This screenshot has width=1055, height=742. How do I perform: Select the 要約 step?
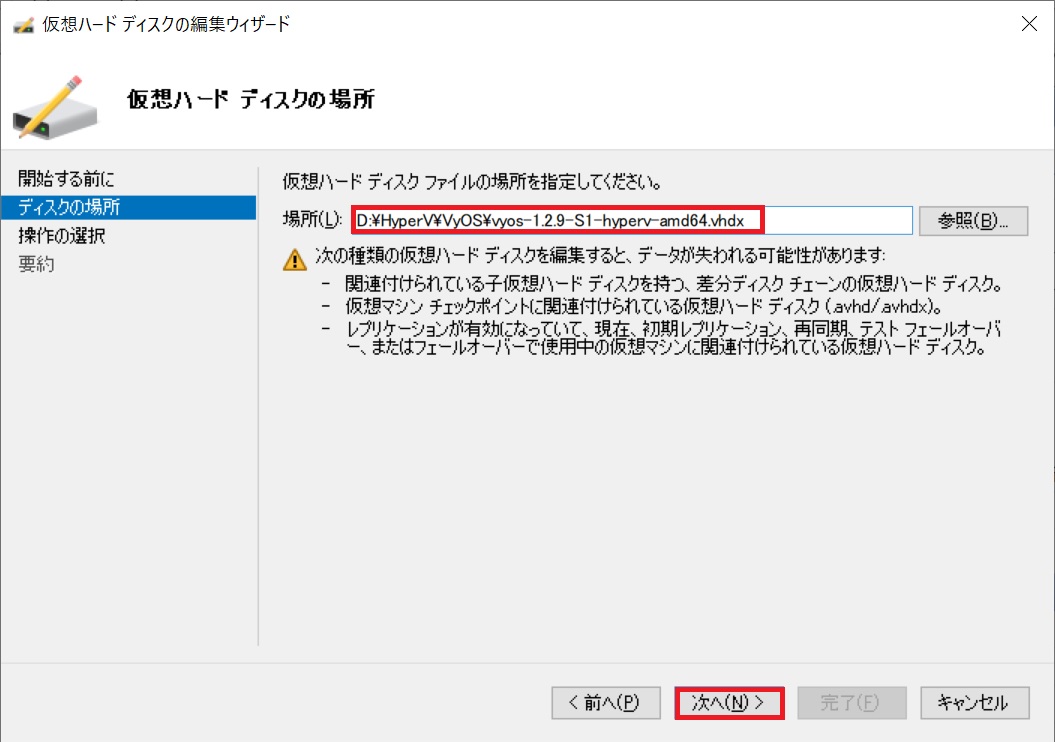pos(36,264)
